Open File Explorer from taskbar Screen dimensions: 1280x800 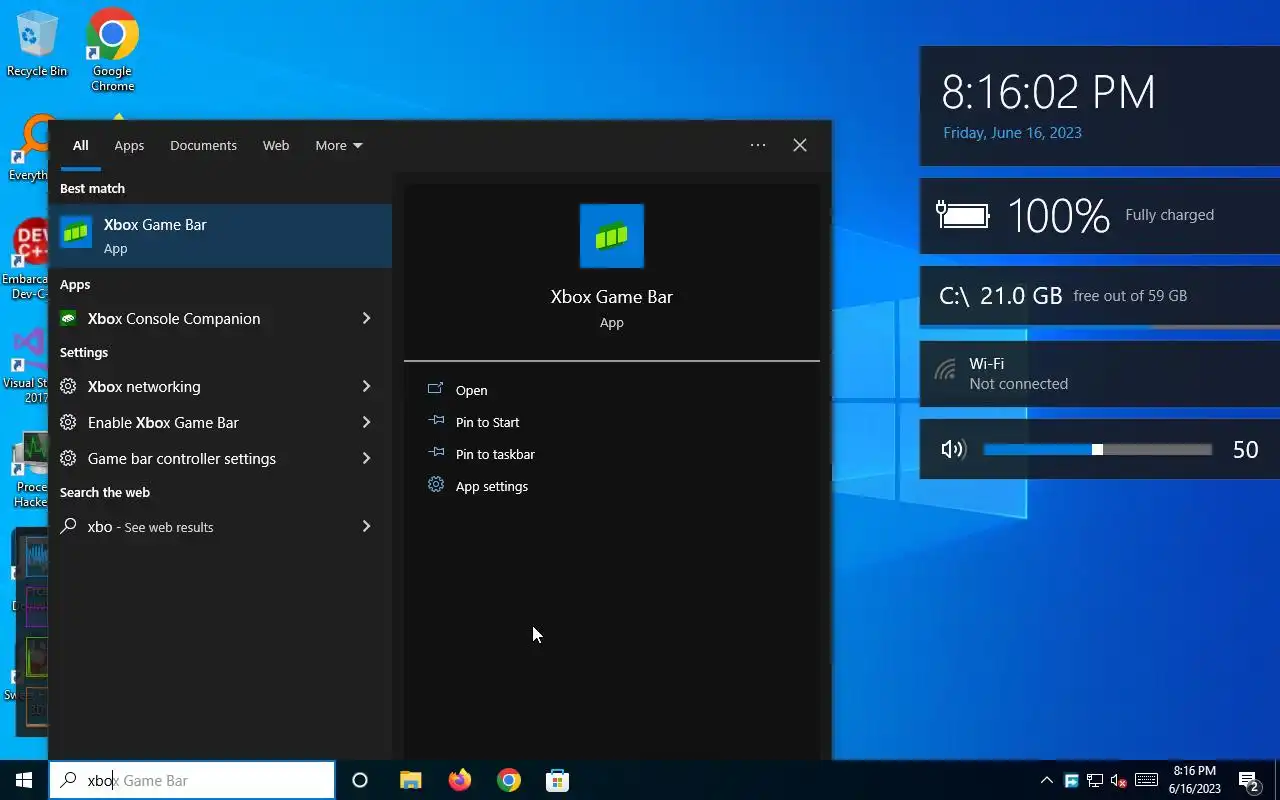[410, 780]
